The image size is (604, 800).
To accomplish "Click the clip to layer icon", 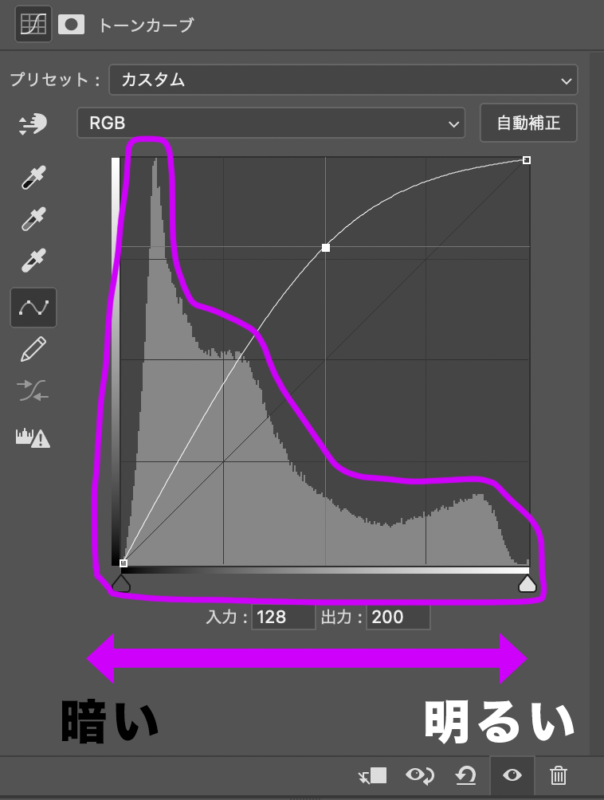I will point(372,776).
